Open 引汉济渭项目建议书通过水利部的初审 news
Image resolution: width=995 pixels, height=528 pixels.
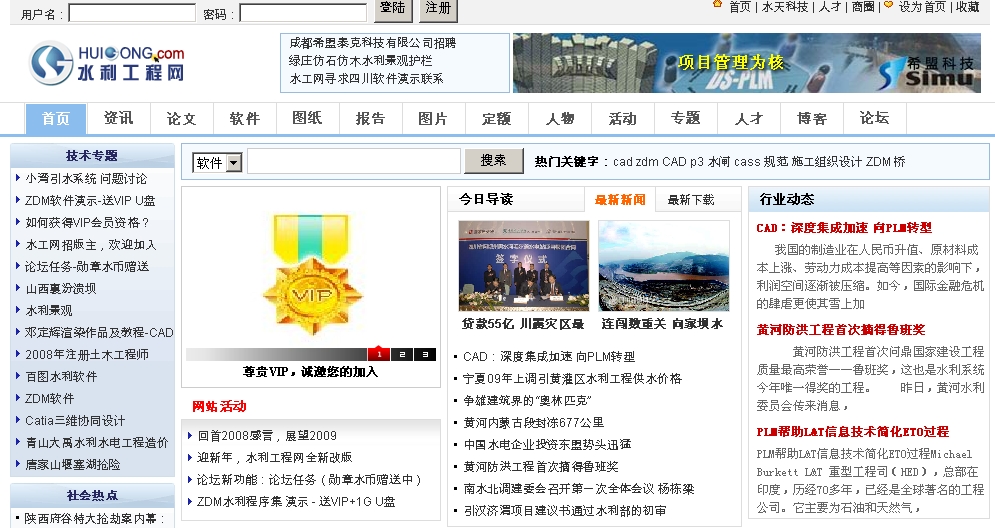[565, 511]
